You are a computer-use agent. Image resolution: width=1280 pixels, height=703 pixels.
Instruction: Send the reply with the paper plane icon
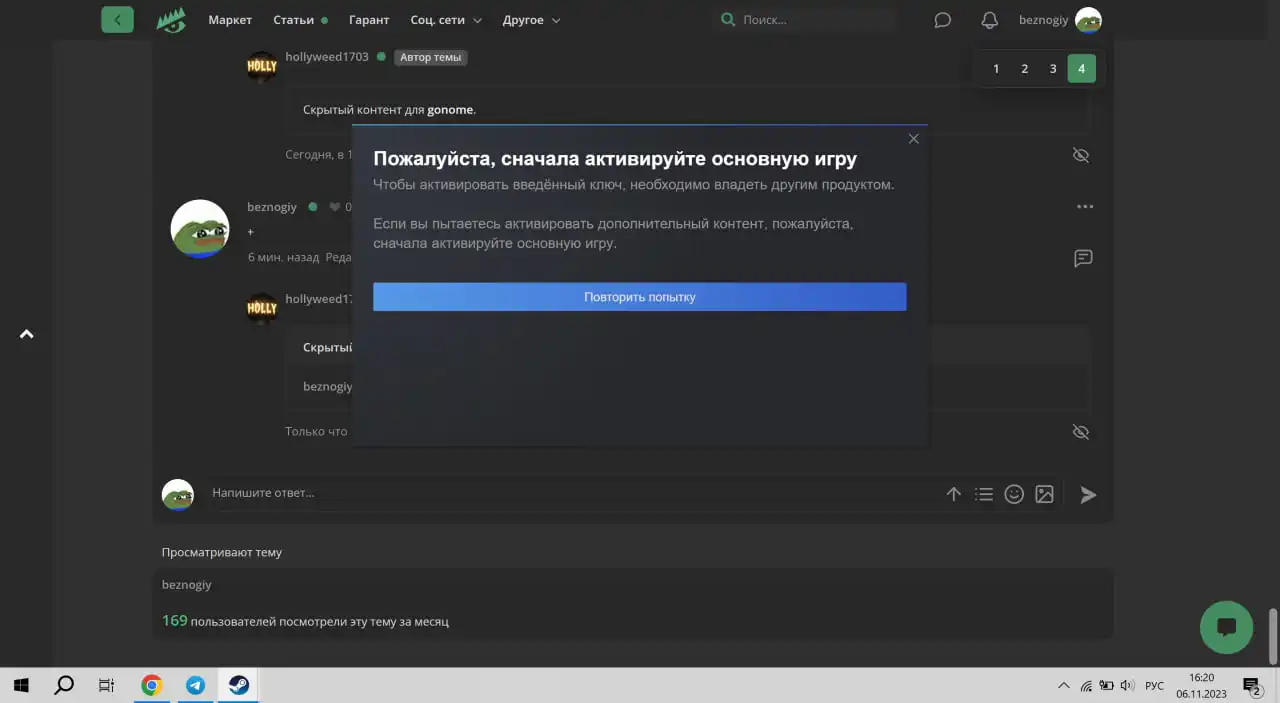[x=1088, y=494]
